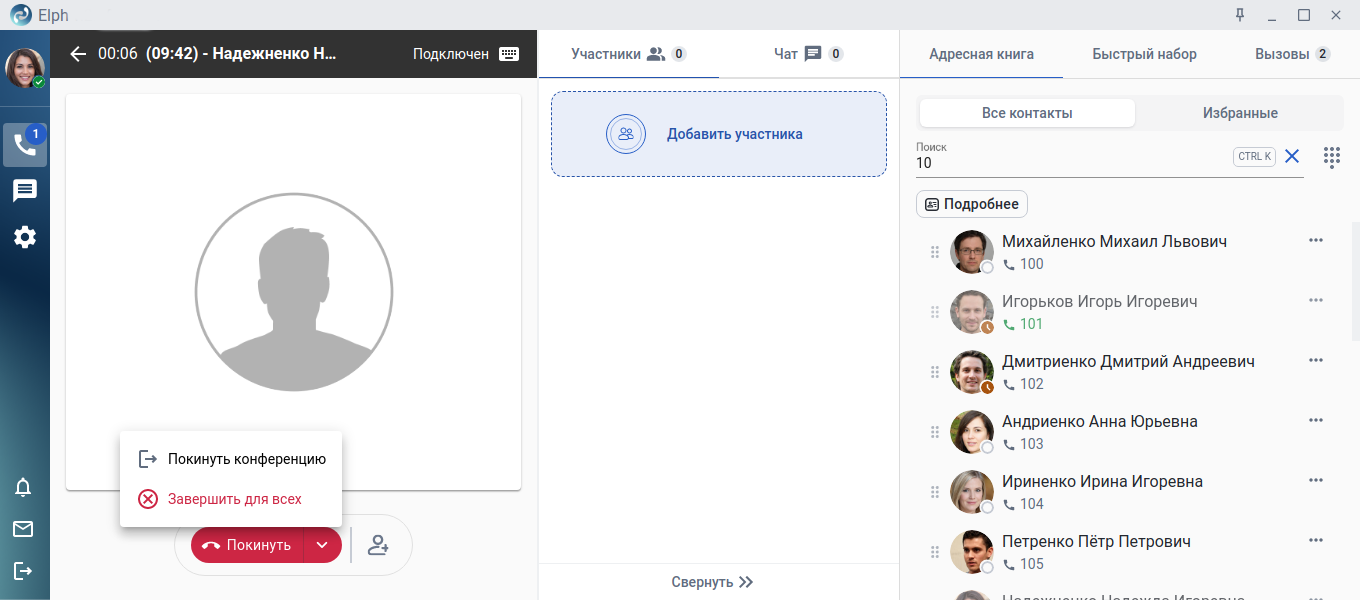Screen dimensions: 1360x600
Task: Choose Завершить для всех menu item
Action: pos(234,499)
